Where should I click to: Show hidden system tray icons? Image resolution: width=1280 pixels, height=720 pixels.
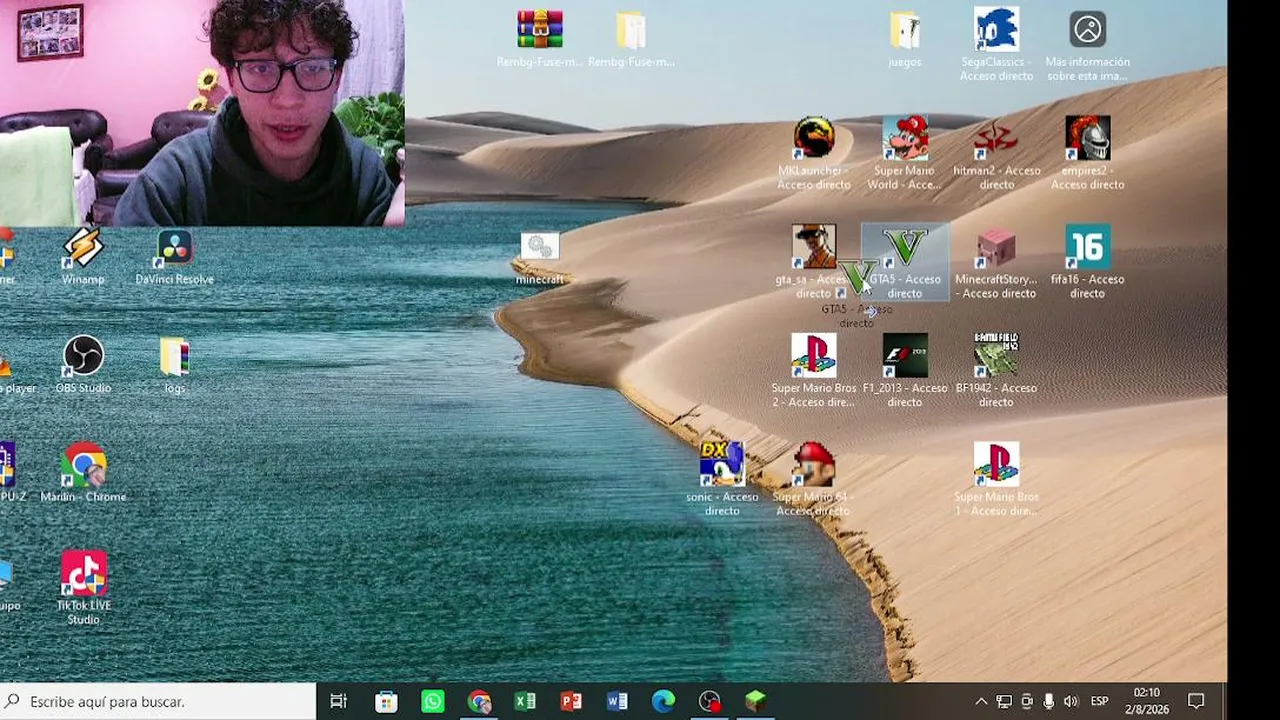click(x=981, y=701)
